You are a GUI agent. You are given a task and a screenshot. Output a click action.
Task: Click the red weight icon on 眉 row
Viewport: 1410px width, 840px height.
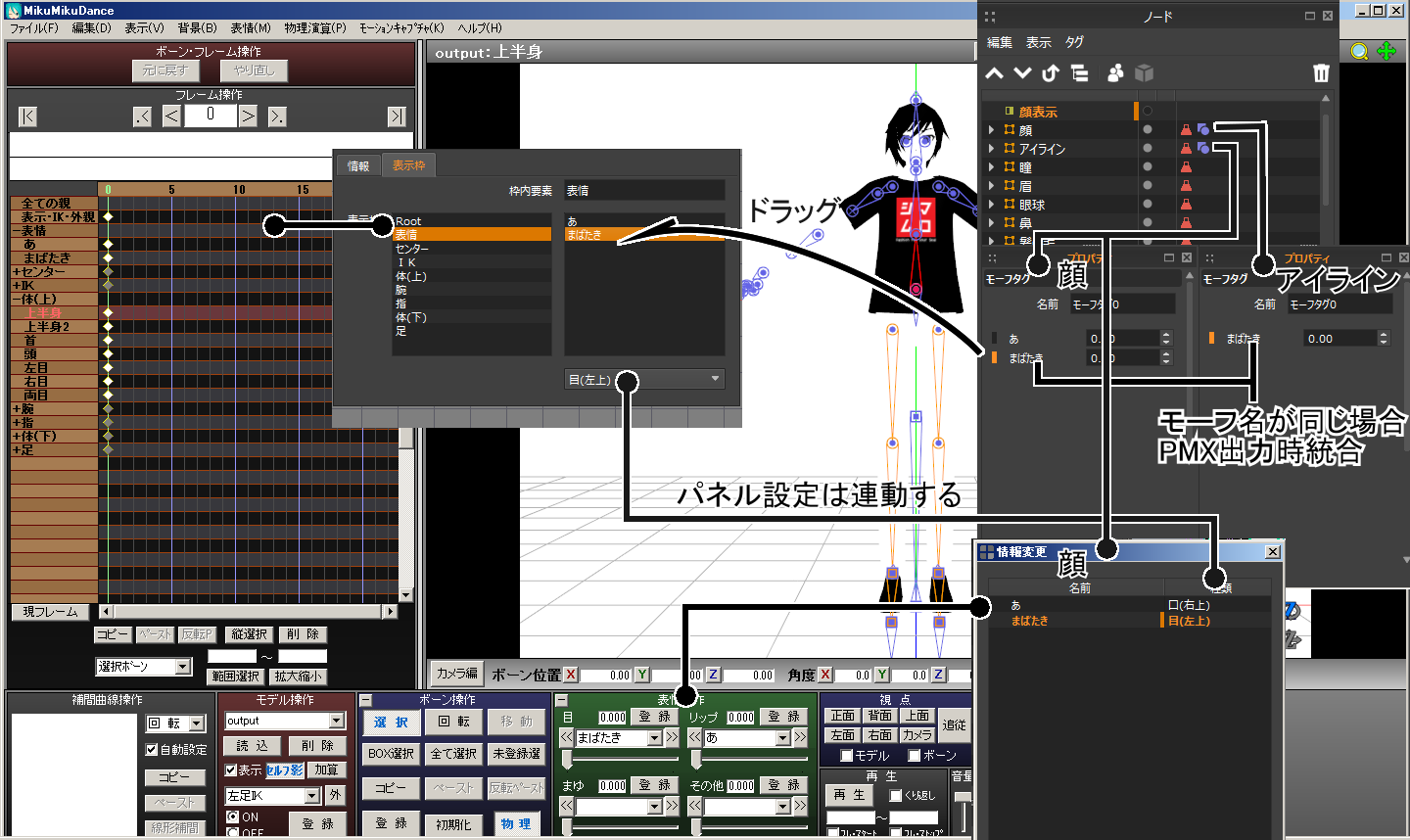[x=1186, y=185]
